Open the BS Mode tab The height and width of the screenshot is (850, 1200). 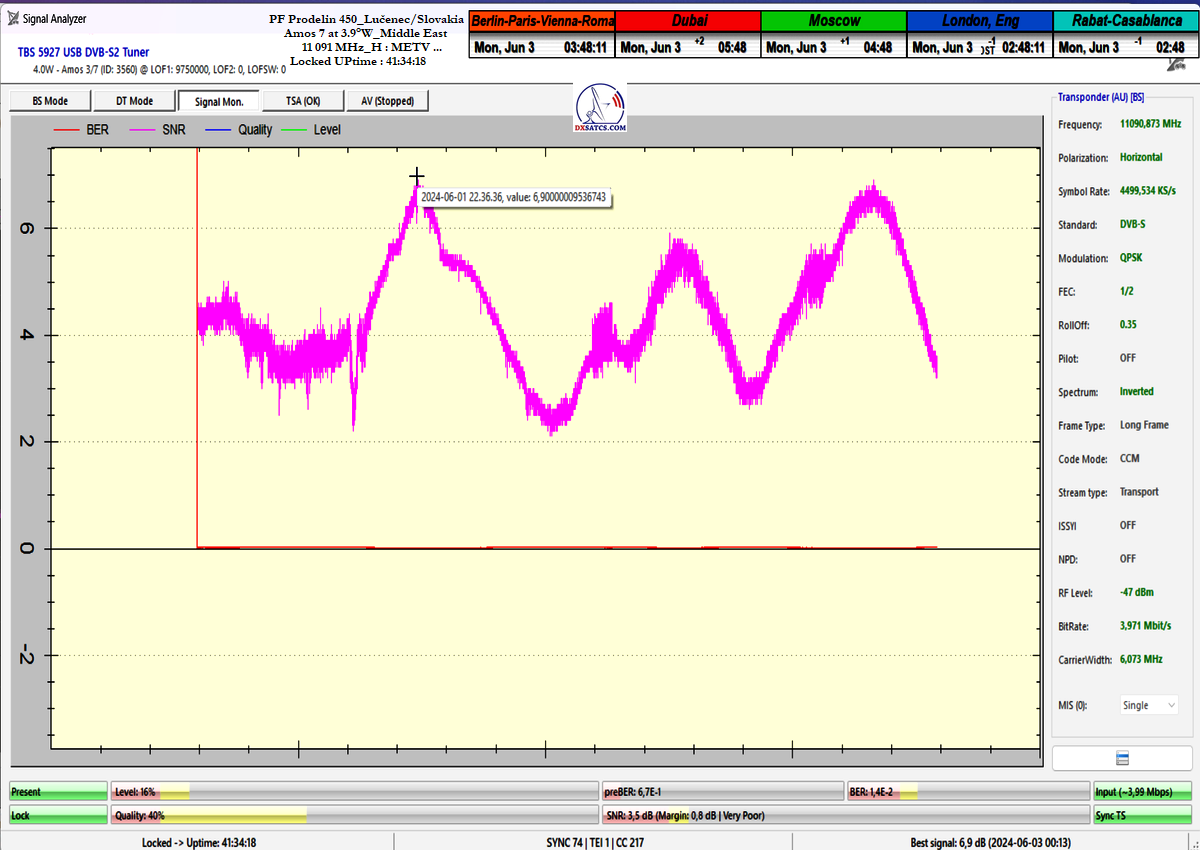click(50, 101)
